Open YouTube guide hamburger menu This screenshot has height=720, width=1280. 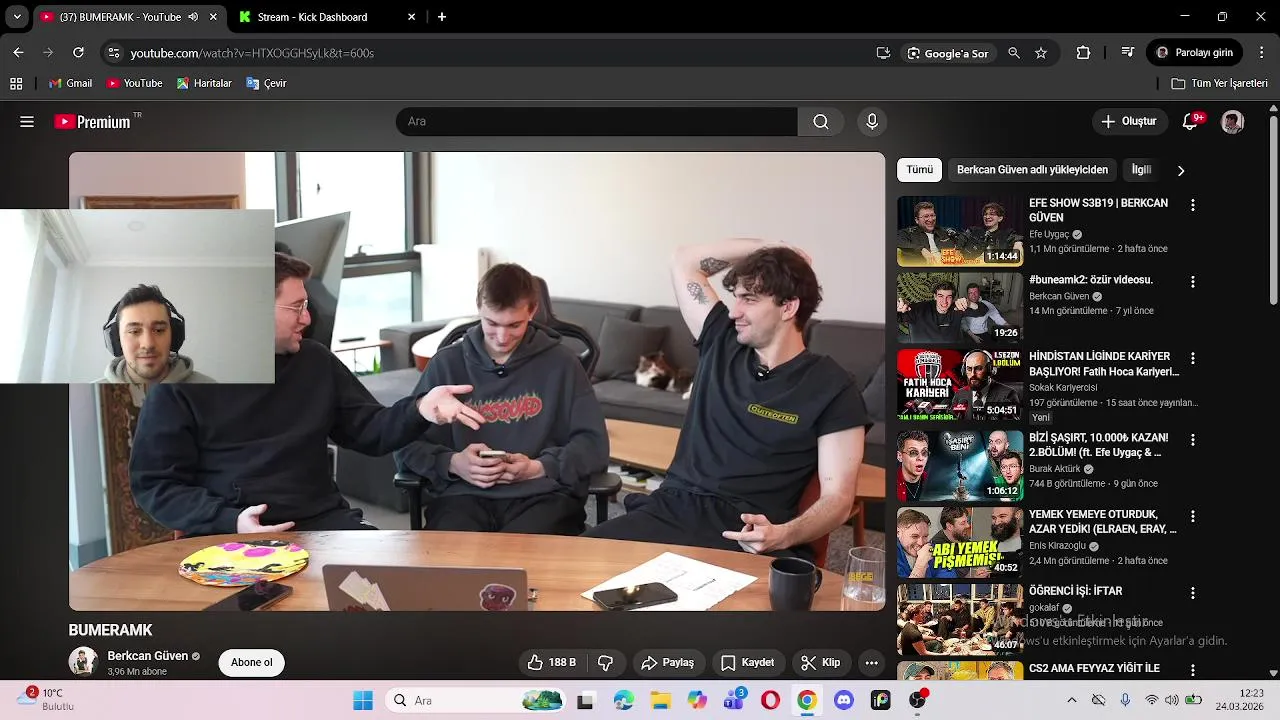pyautogui.click(x=27, y=121)
